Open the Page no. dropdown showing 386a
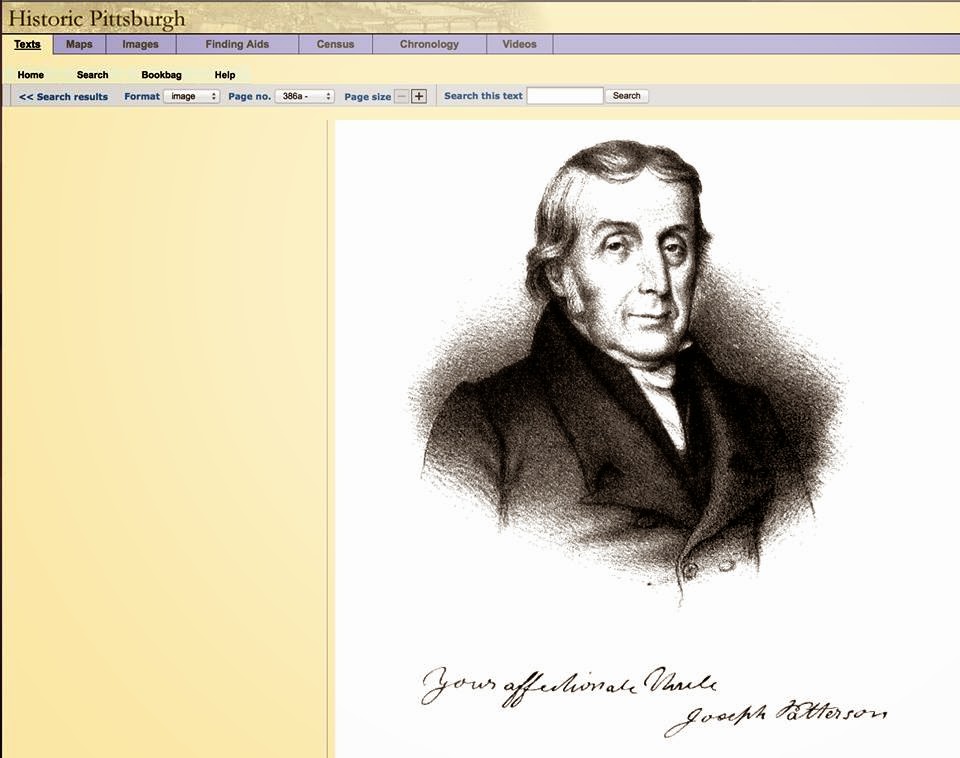Screen dimensions: 960x758 [x=304, y=96]
